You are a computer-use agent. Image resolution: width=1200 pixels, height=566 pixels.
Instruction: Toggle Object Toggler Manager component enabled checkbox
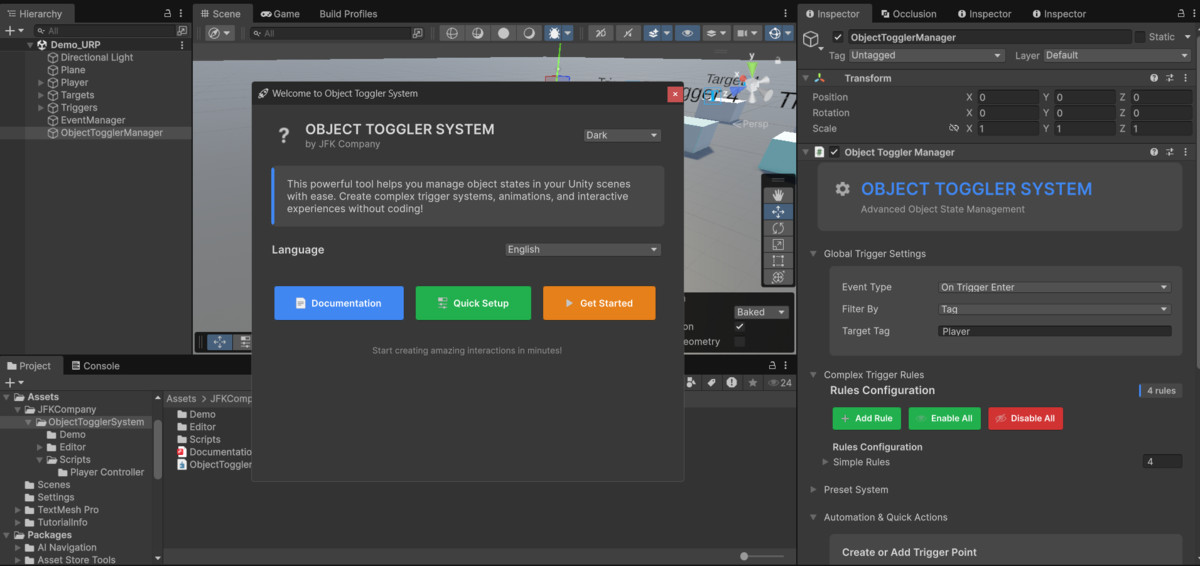834,152
